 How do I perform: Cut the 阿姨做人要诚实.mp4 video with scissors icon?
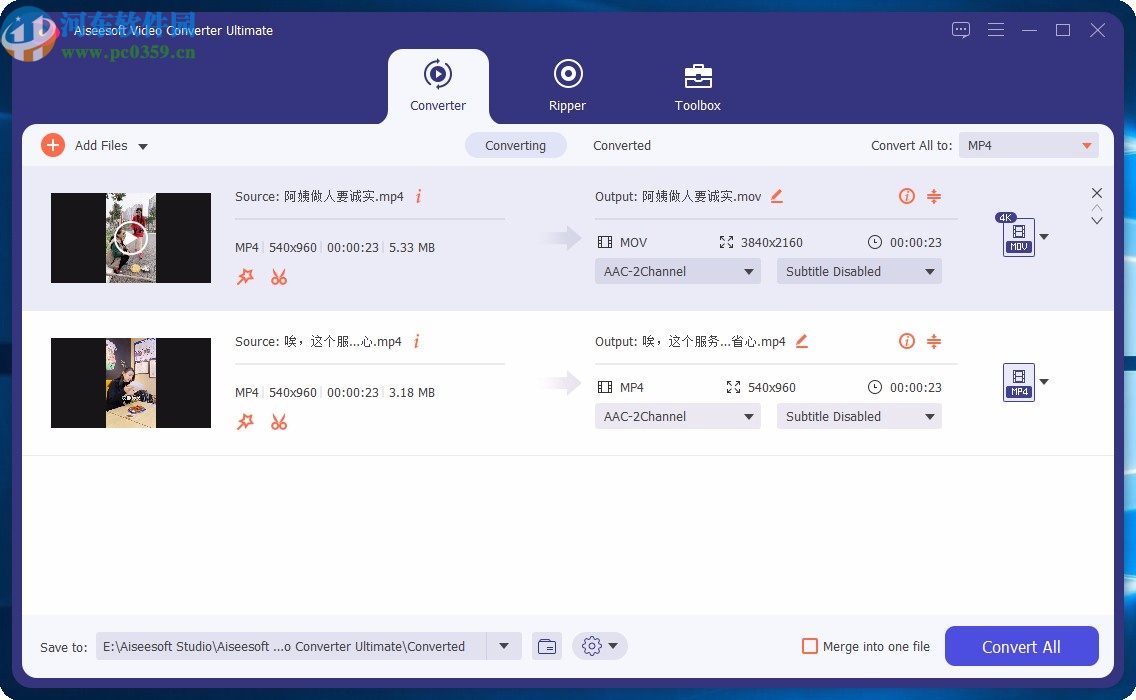point(279,277)
